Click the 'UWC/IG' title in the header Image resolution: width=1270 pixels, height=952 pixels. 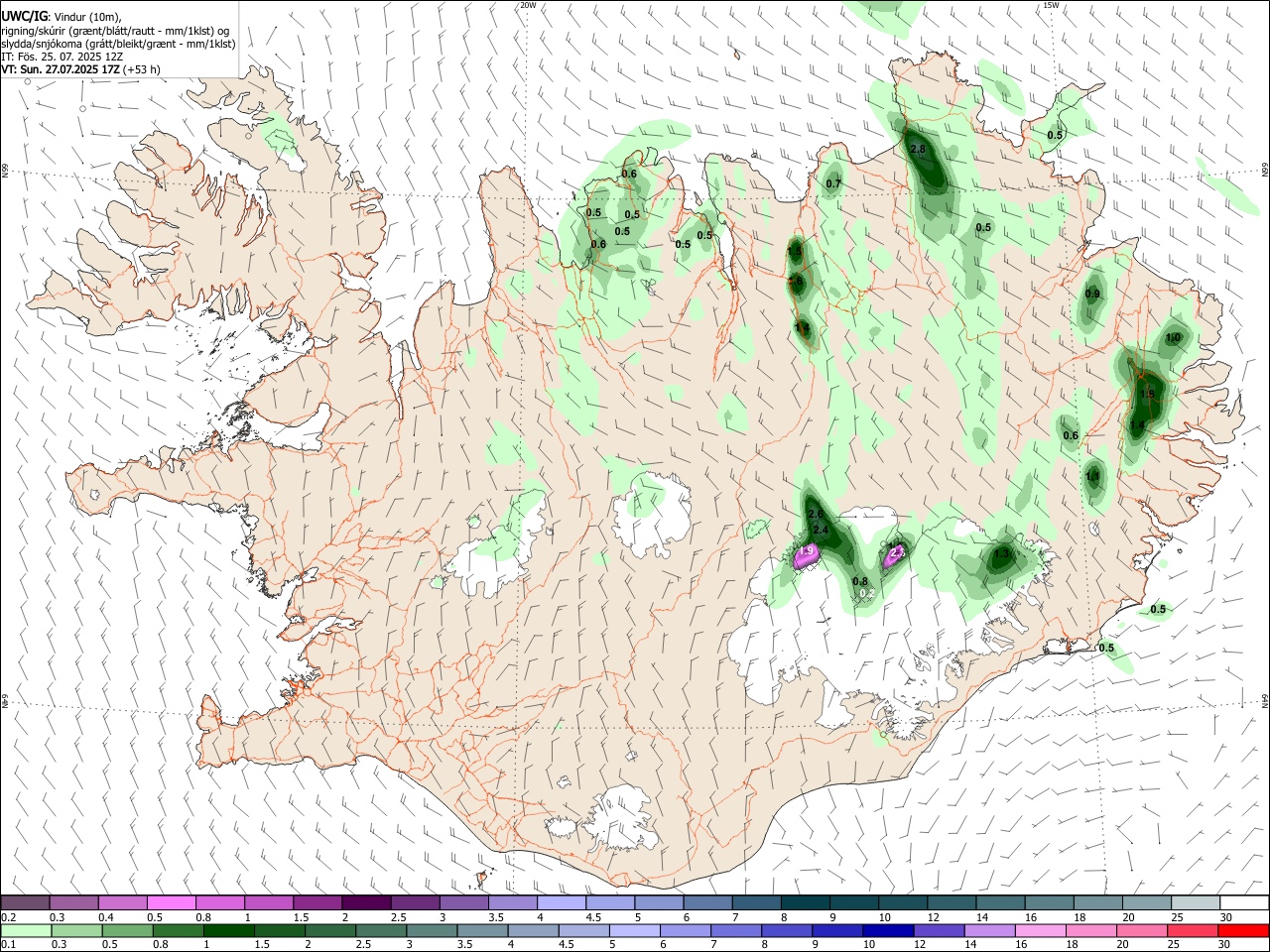25,17
